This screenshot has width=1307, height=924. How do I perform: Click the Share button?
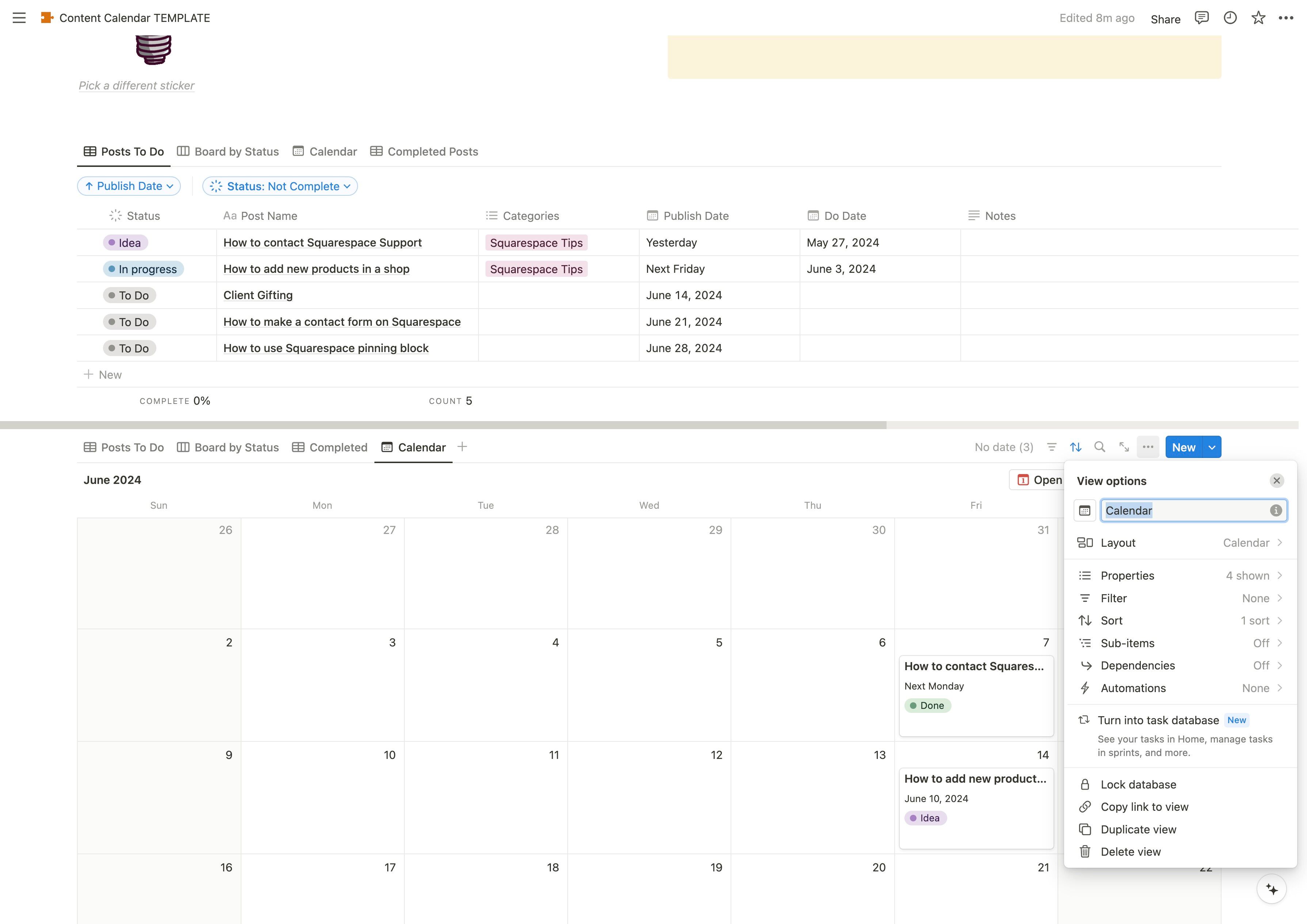coord(1165,19)
